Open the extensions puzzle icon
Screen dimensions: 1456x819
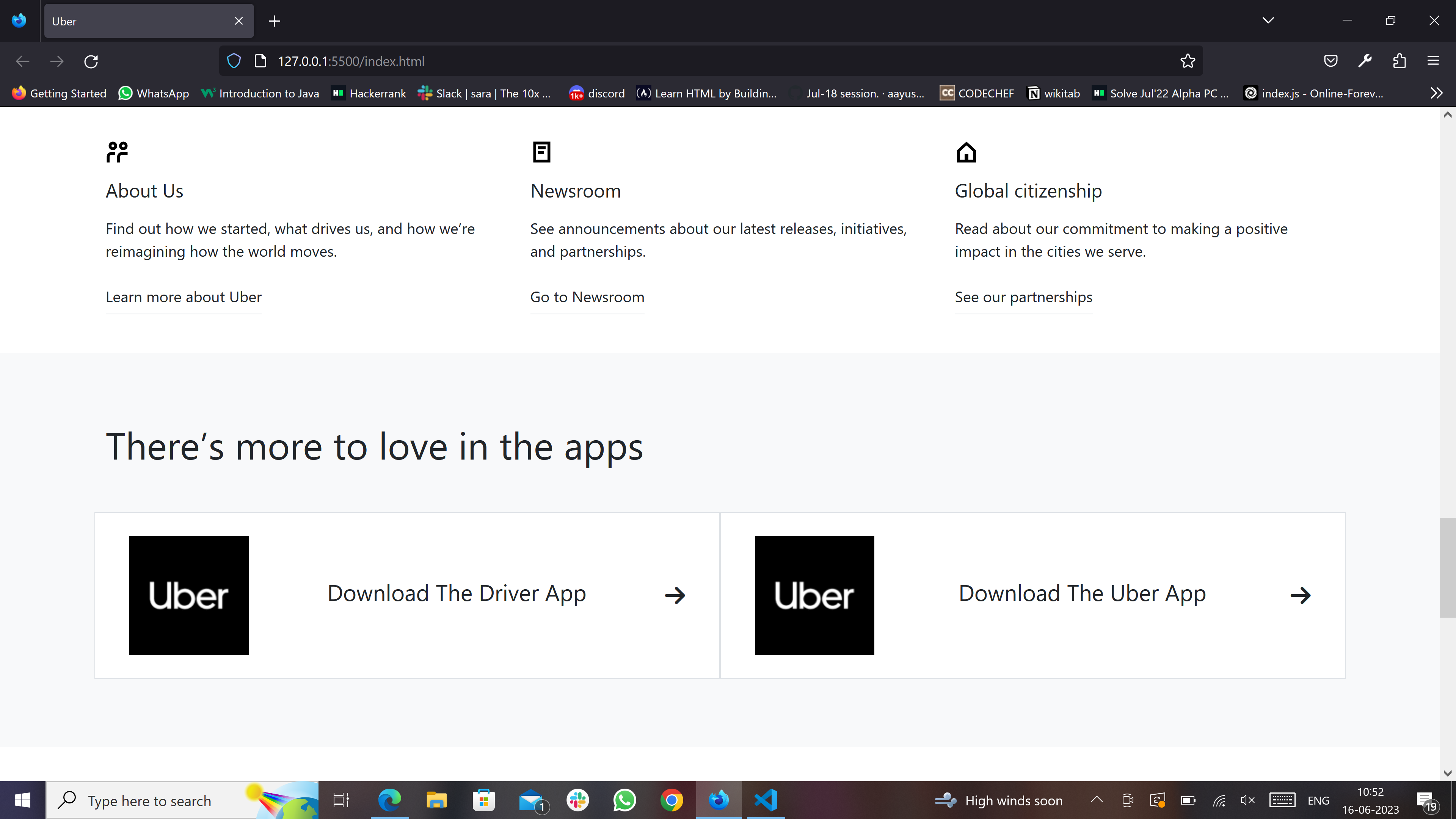click(1399, 61)
